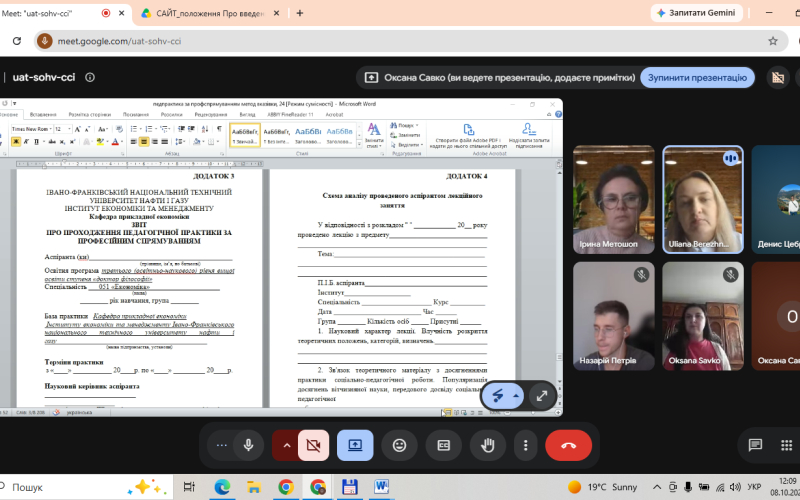The image size is (800, 500).
Task: Click the Shrink Font icon in Word
Action: point(88,129)
